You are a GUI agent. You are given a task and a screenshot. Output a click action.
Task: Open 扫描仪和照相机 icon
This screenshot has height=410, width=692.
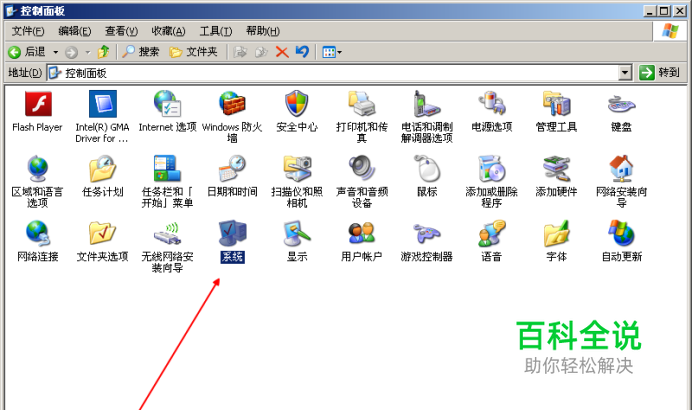tap(297, 169)
